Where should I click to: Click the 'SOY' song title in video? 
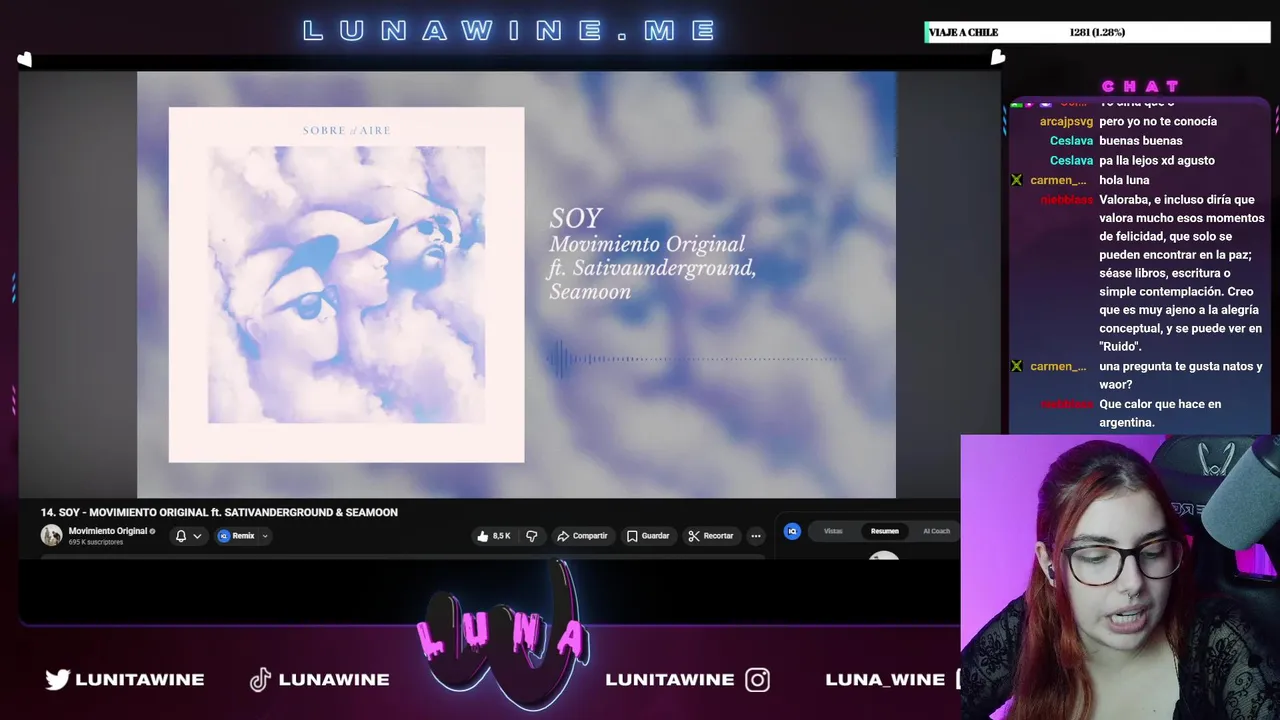(x=576, y=218)
